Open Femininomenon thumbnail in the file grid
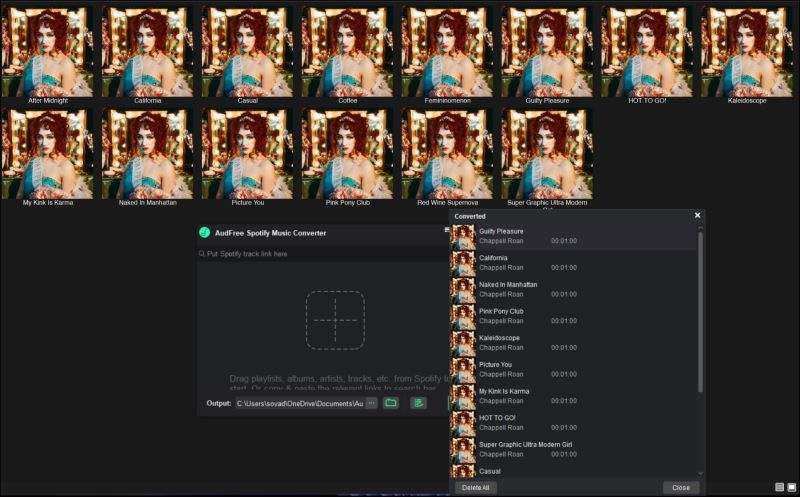The image size is (800, 497). [447, 52]
